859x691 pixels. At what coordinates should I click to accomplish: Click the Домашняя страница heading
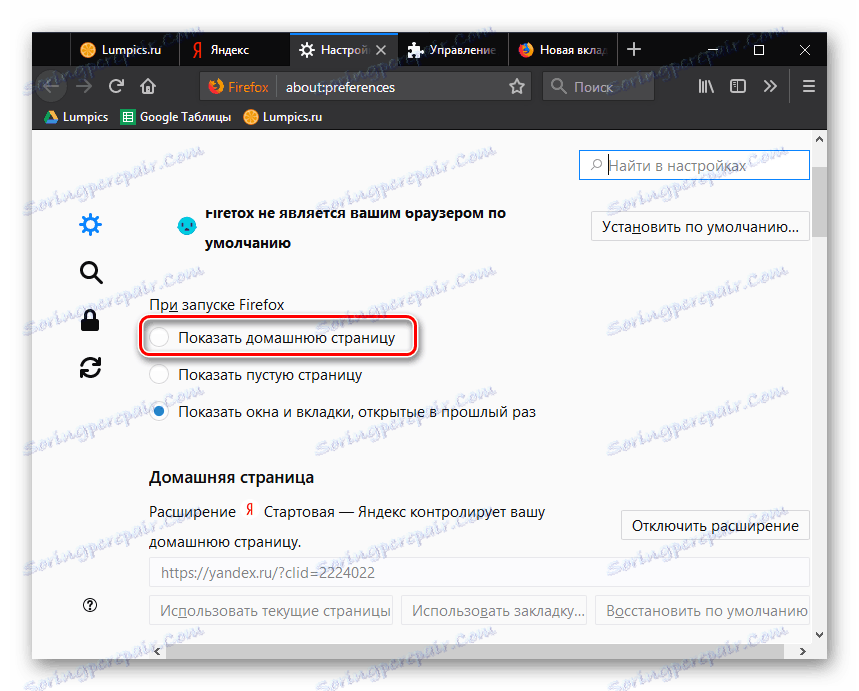coord(231,477)
